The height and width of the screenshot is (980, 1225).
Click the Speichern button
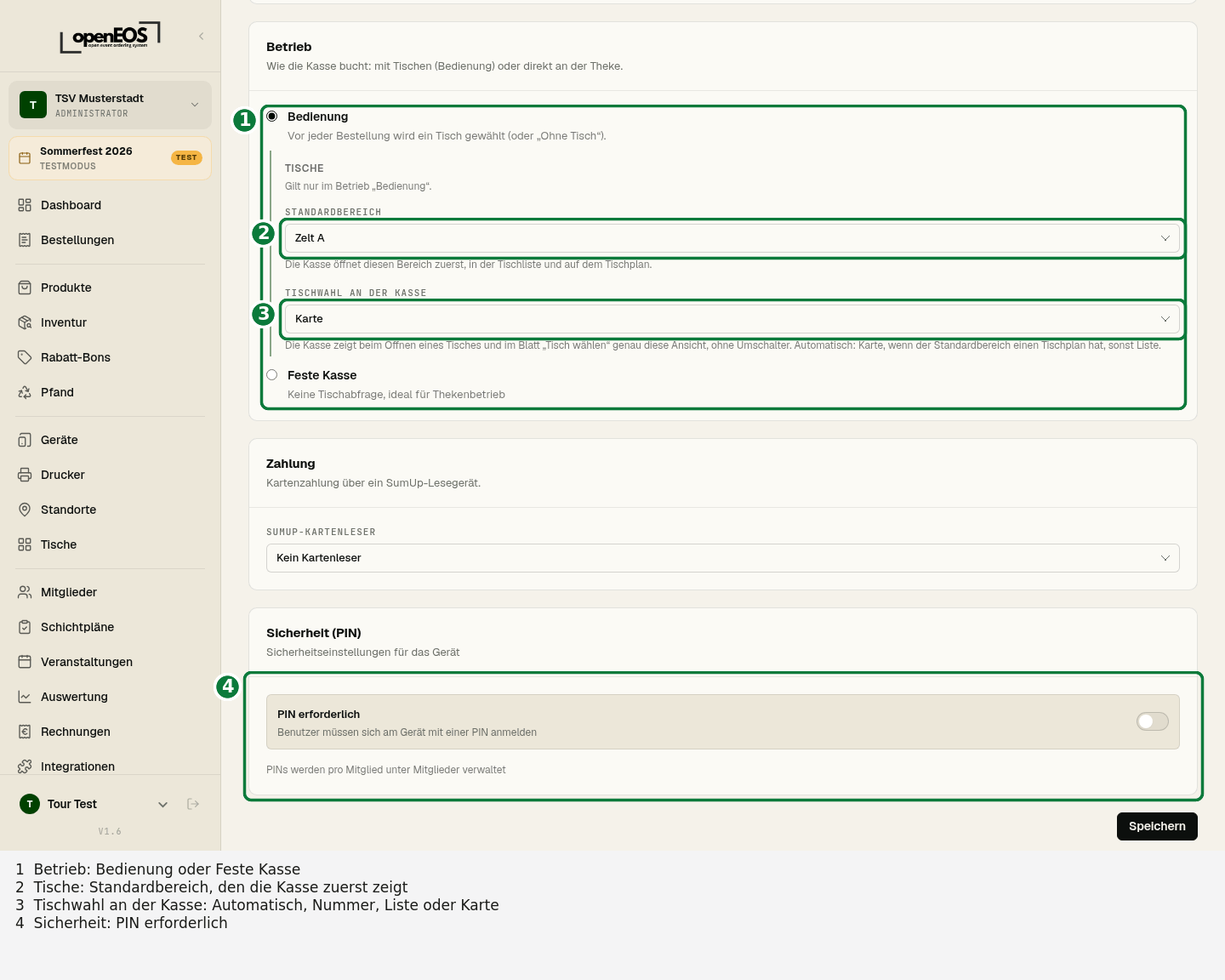1157,826
